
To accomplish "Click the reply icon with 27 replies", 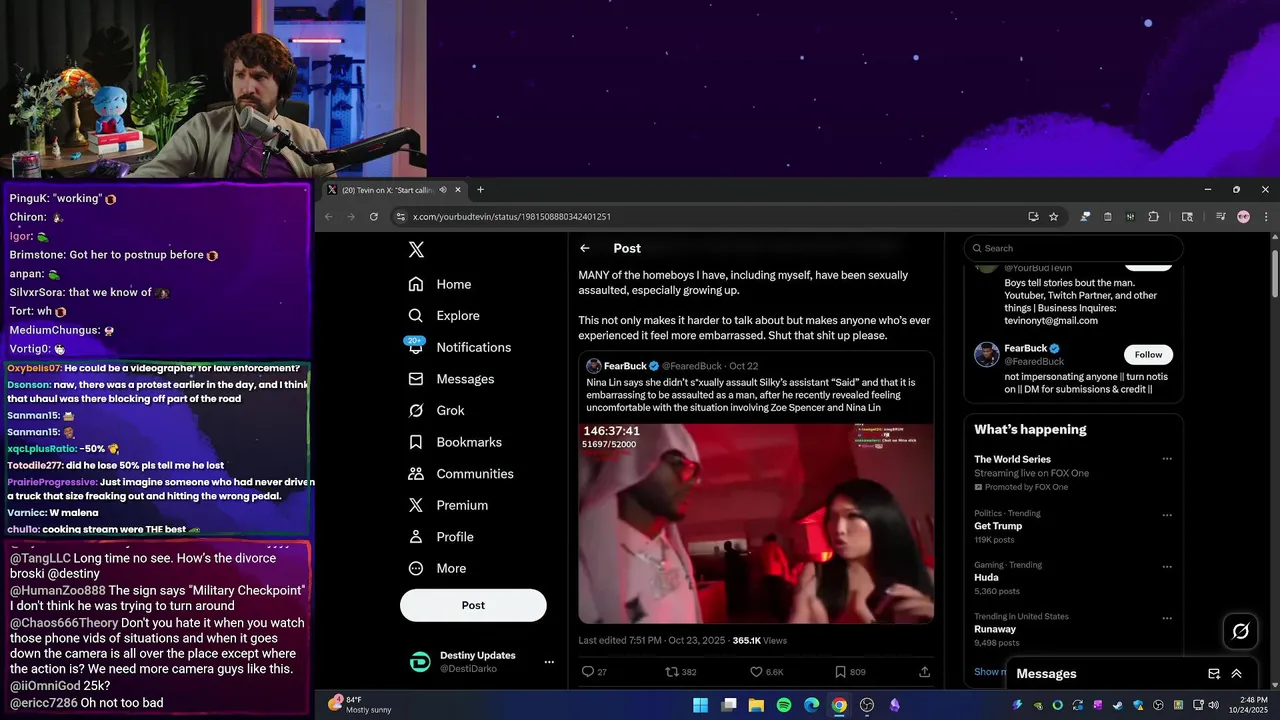I will pyautogui.click(x=588, y=672).
